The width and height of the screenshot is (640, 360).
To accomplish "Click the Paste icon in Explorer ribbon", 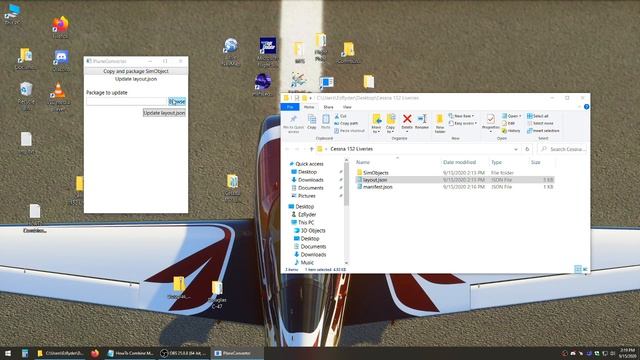I will [325, 122].
